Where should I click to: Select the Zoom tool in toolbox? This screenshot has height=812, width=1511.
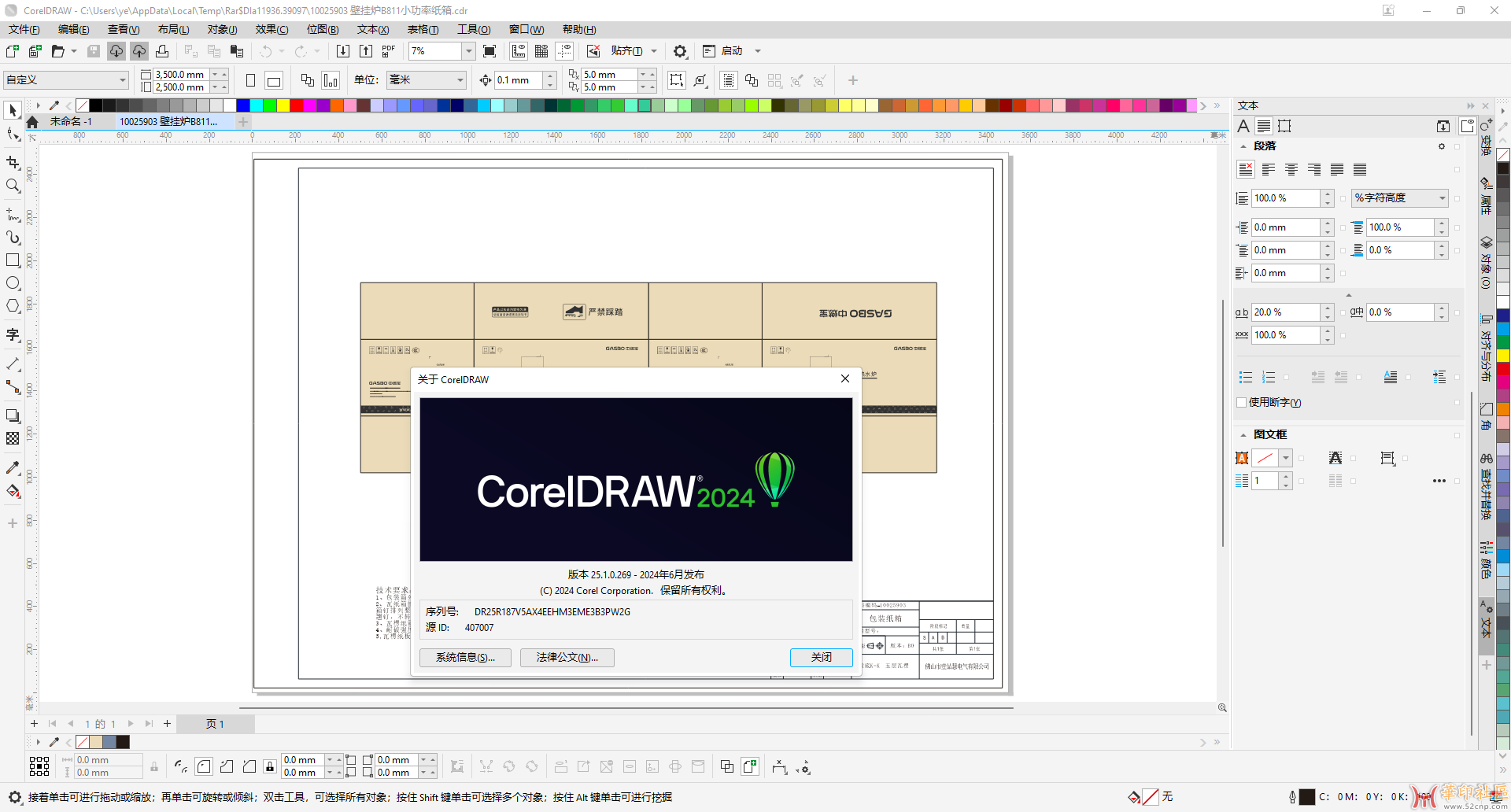[x=13, y=186]
